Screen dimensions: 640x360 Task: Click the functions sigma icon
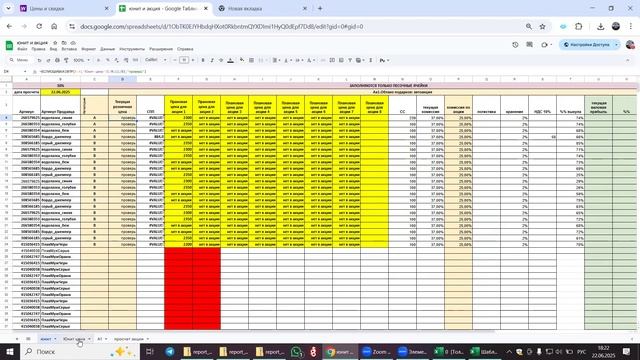(371, 60)
